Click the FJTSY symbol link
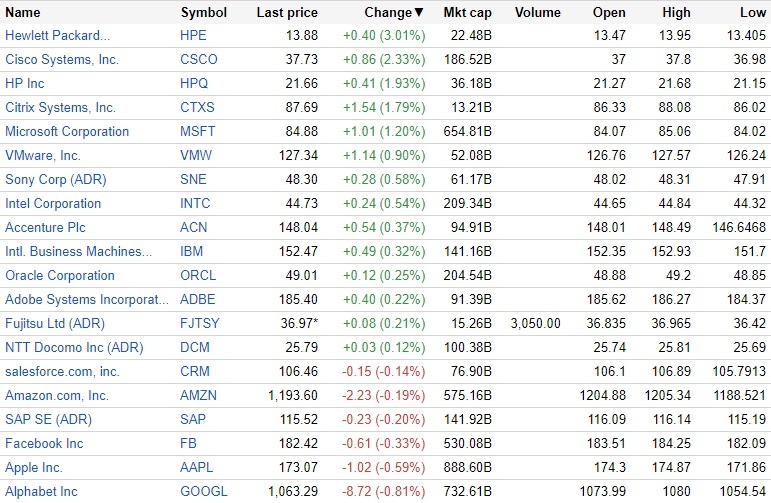The width and height of the screenshot is (771, 503). coord(200,324)
